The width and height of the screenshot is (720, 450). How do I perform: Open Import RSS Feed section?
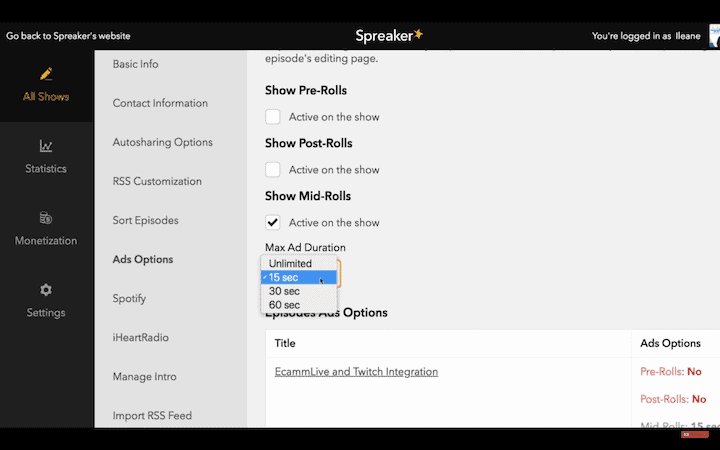click(x=152, y=415)
